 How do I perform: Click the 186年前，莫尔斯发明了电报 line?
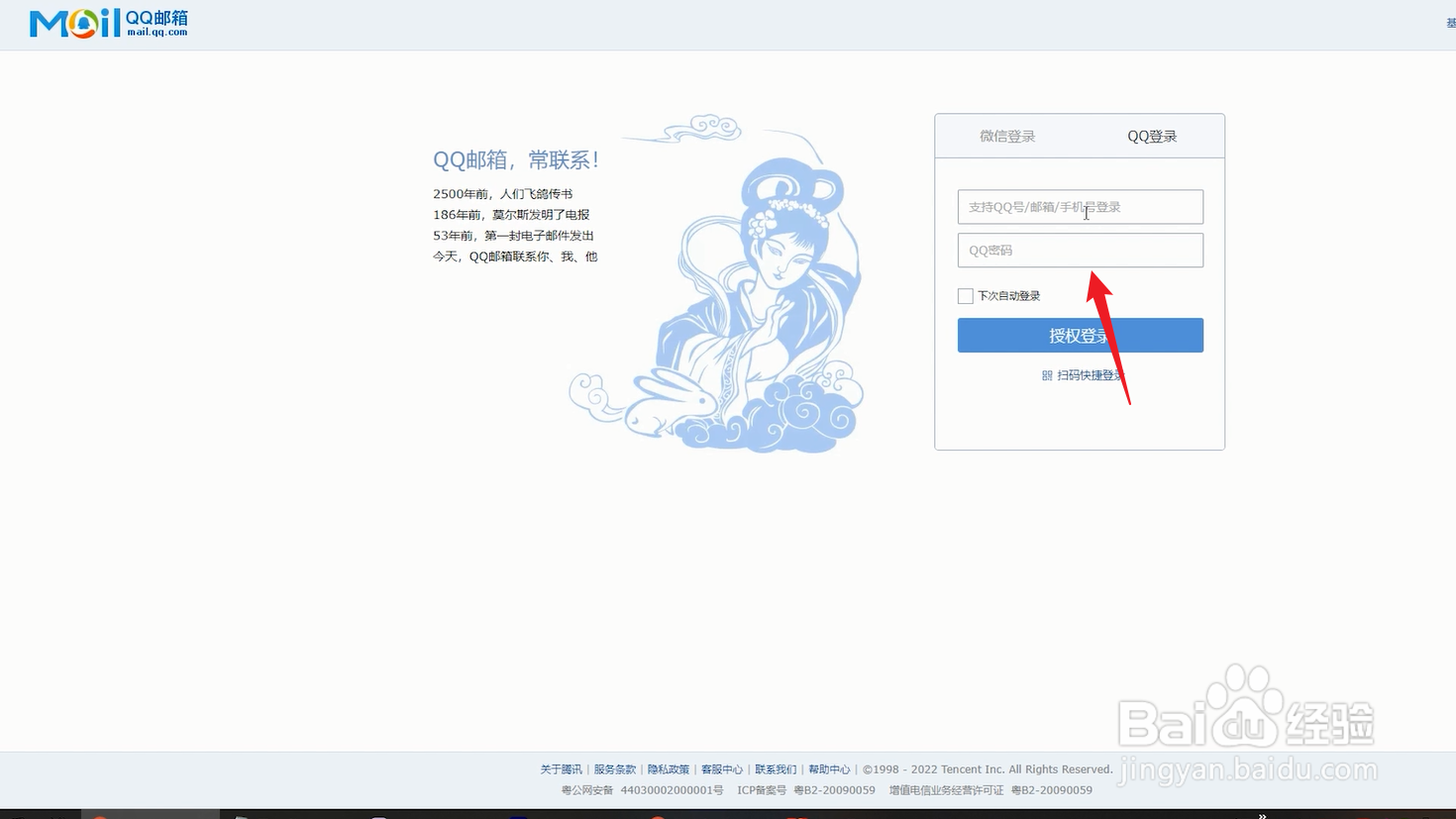[x=511, y=215]
